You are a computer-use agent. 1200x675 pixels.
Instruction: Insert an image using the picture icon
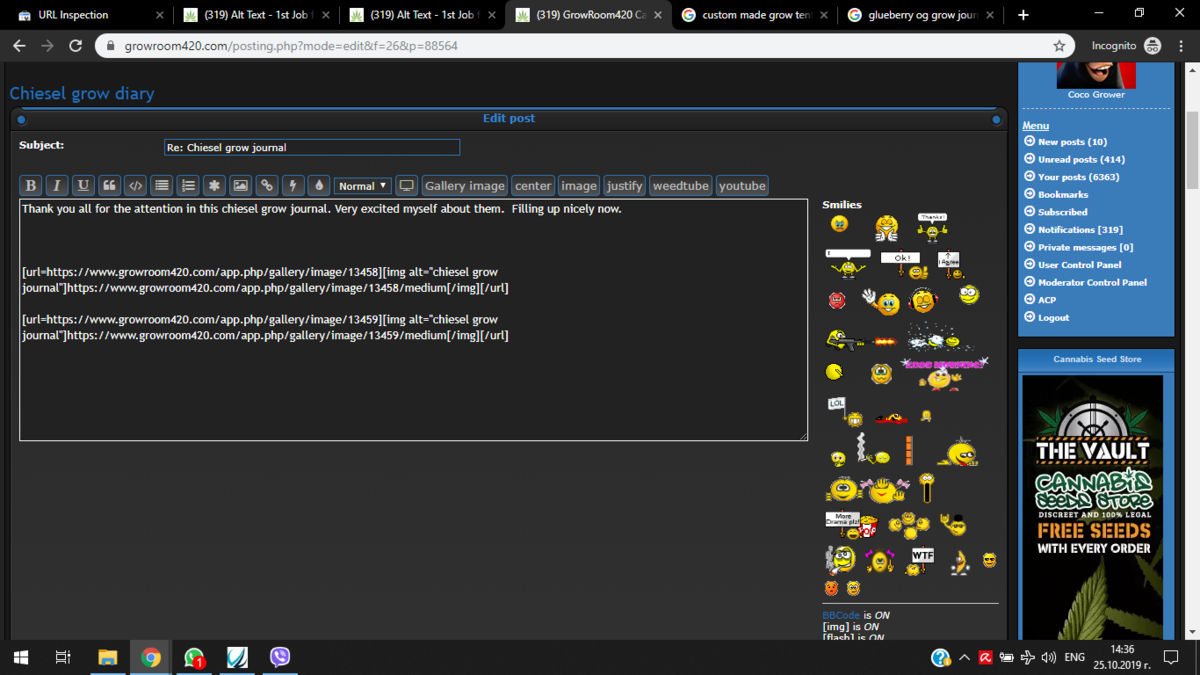240,186
